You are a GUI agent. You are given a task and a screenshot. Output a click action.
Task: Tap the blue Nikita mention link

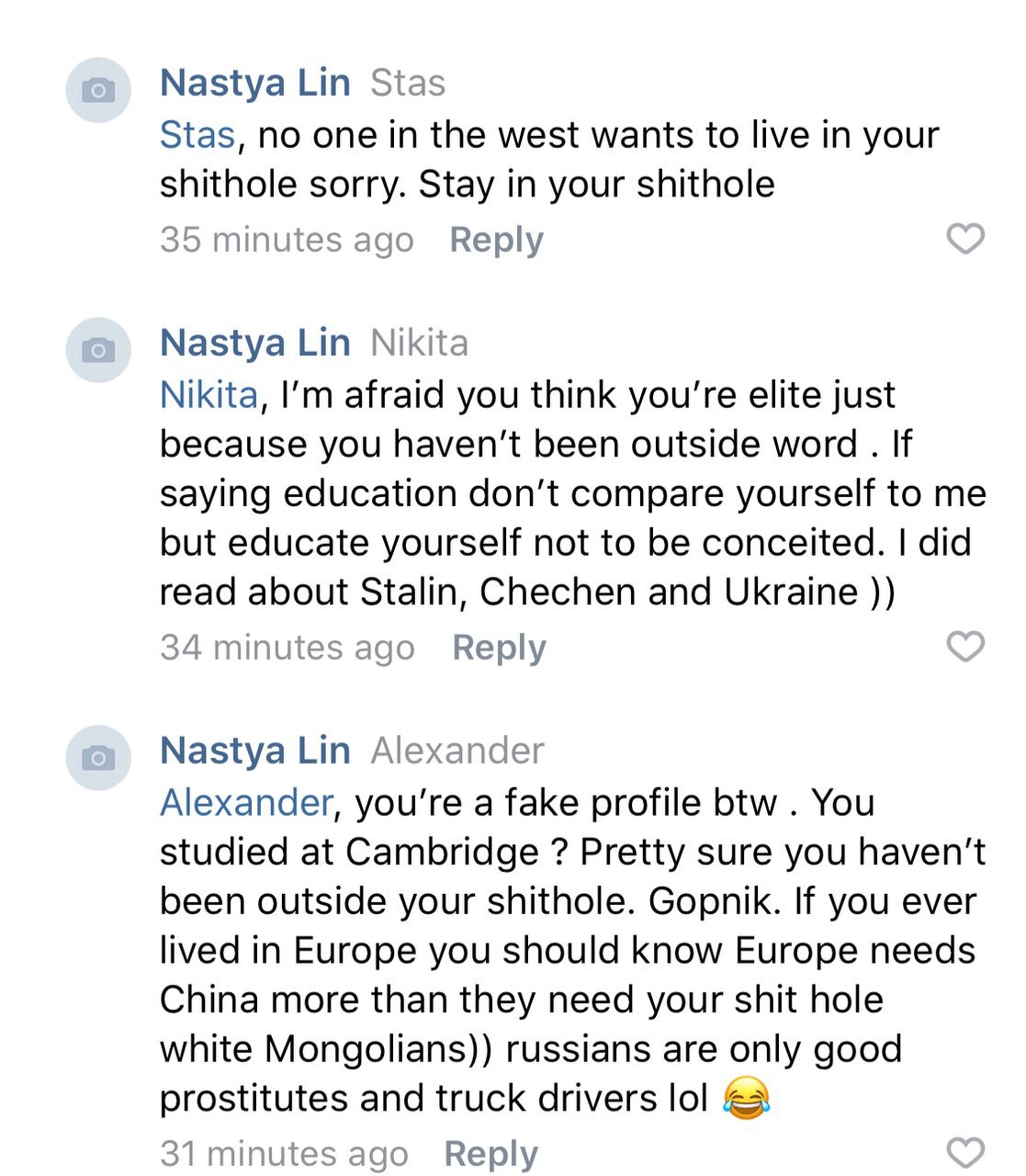tap(209, 395)
